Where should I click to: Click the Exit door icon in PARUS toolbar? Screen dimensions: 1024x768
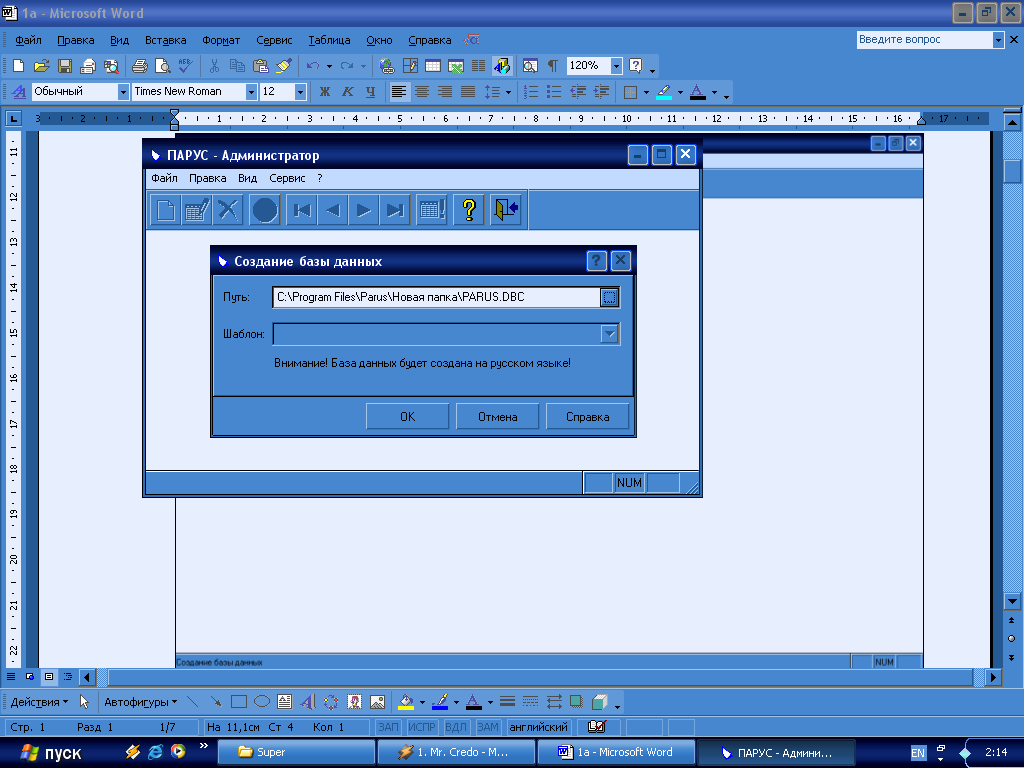click(x=505, y=210)
